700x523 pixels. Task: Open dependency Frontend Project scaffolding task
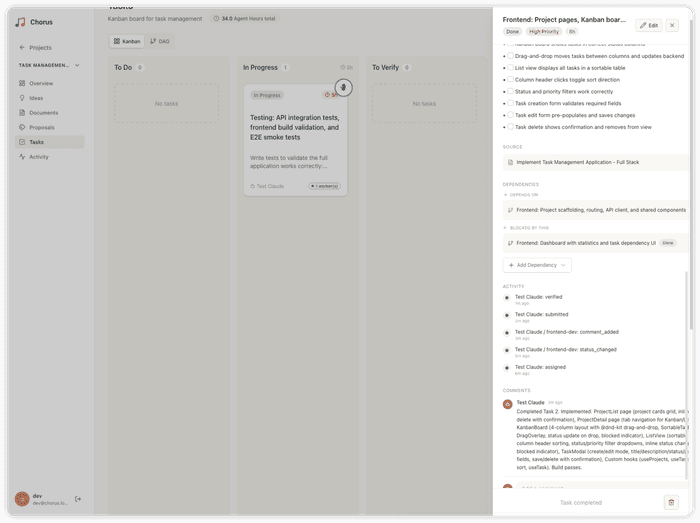coord(596,210)
